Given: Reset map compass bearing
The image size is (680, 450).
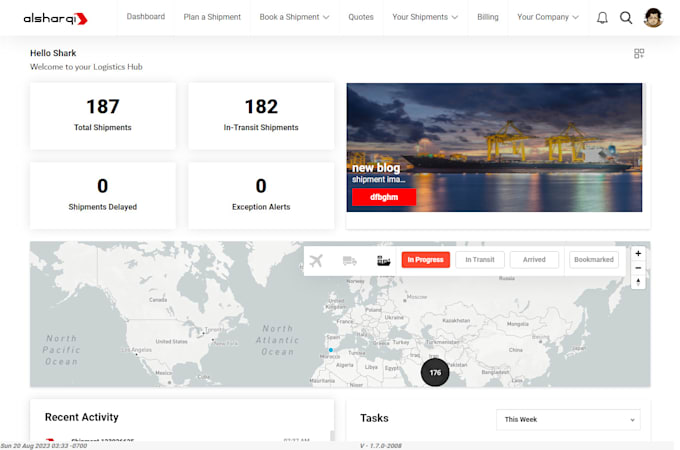Looking at the screenshot, I should click(x=638, y=282).
